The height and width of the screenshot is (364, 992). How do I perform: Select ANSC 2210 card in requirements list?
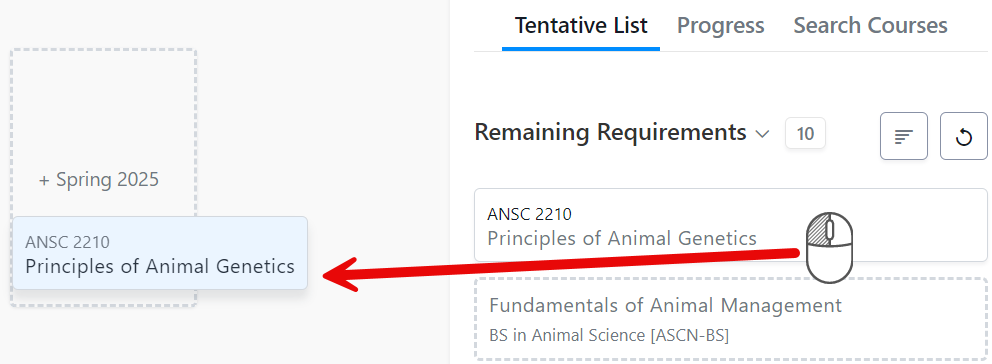click(731, 225)
